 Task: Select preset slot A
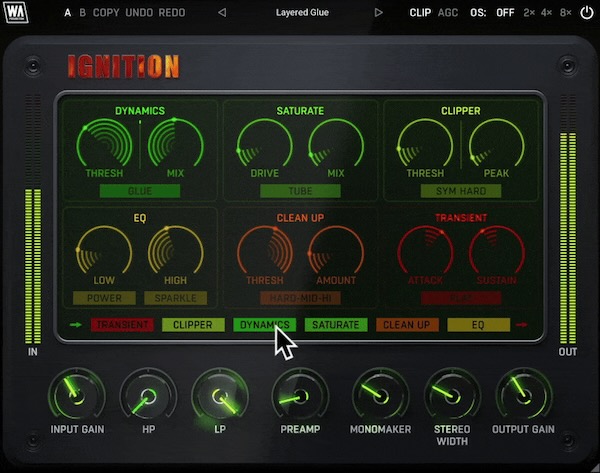click(68, 13)
